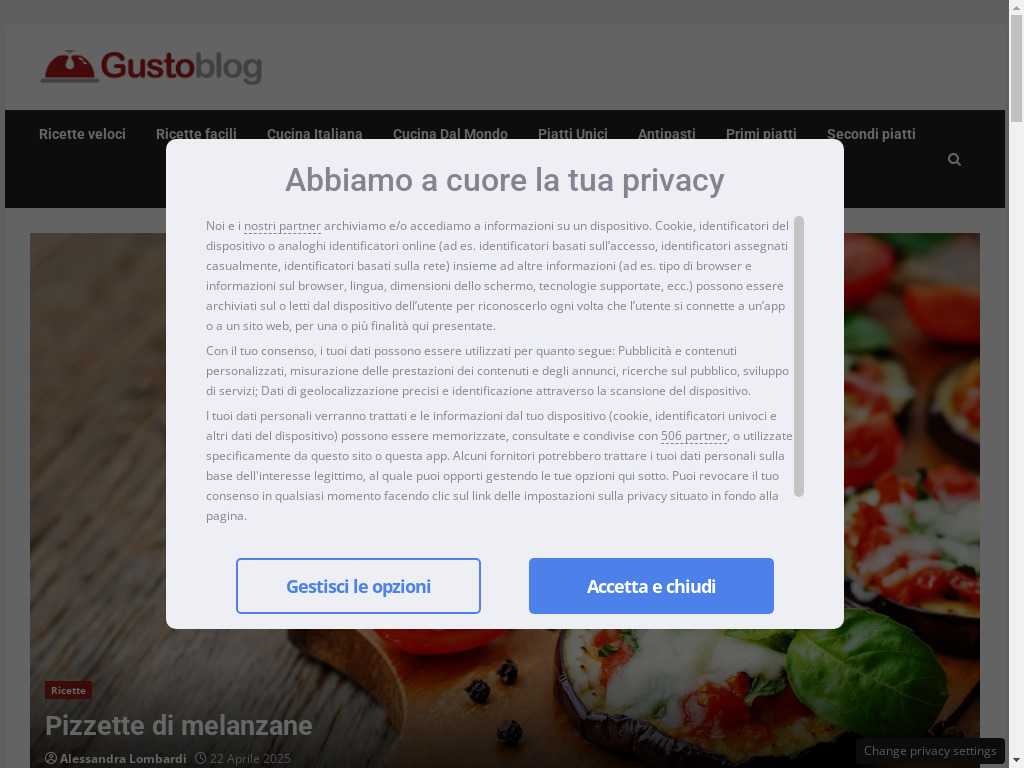Accept cookies with Accetta e chiudi
The width and height of the screenshot is (1024, 768).
pyautogui.click(x=651, y=586)
